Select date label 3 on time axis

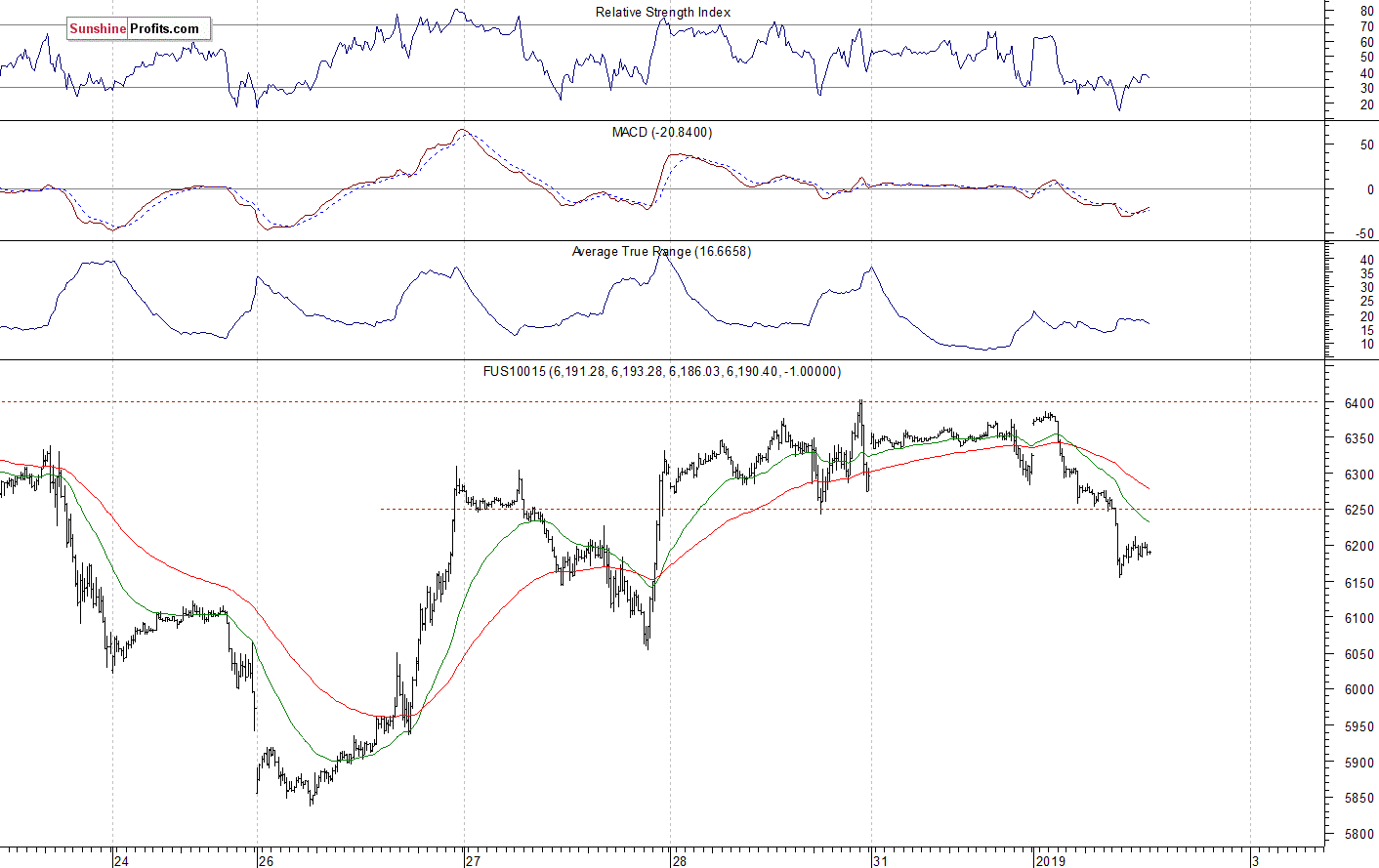point(1256,861)
